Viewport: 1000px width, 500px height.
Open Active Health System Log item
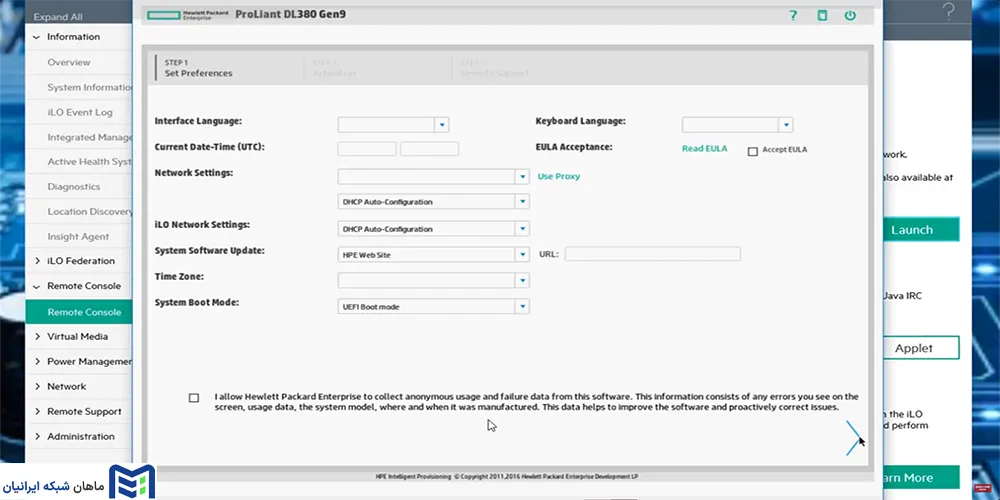(89, 162)
